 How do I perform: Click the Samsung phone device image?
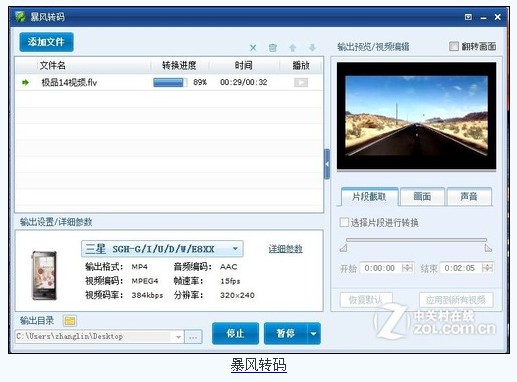tap(44, 275)
